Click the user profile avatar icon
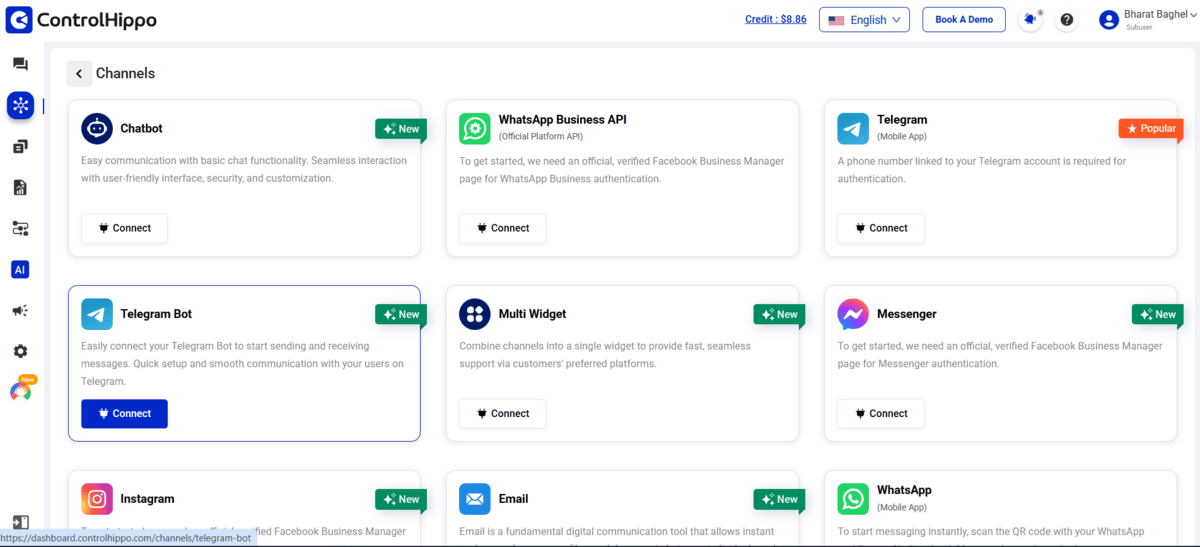 click(x=1108, y=20)
